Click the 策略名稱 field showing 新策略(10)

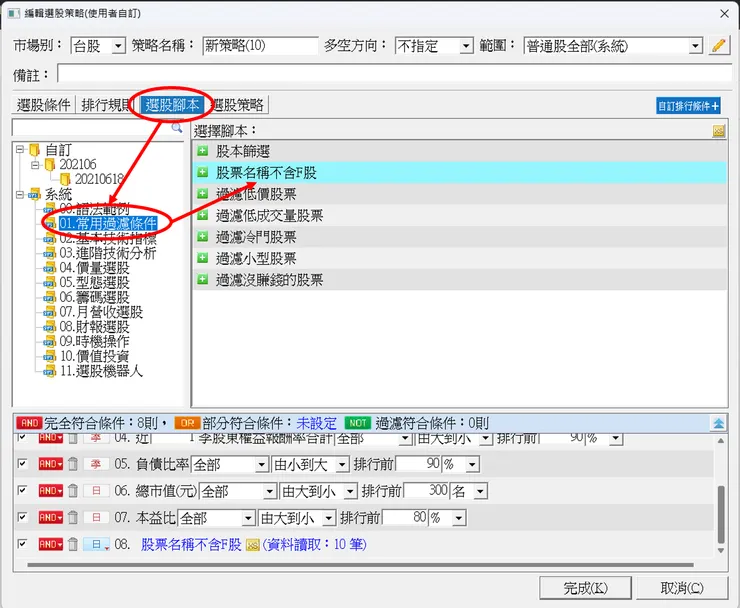click(x=261, y=46)
